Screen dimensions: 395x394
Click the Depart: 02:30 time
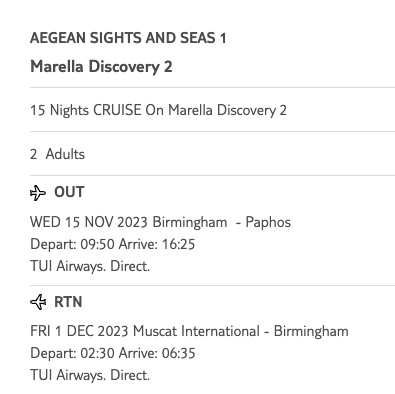[x=72, y=353]
